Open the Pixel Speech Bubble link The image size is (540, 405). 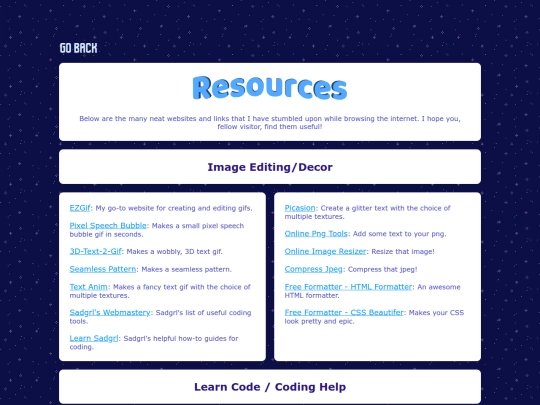(108, 226)
